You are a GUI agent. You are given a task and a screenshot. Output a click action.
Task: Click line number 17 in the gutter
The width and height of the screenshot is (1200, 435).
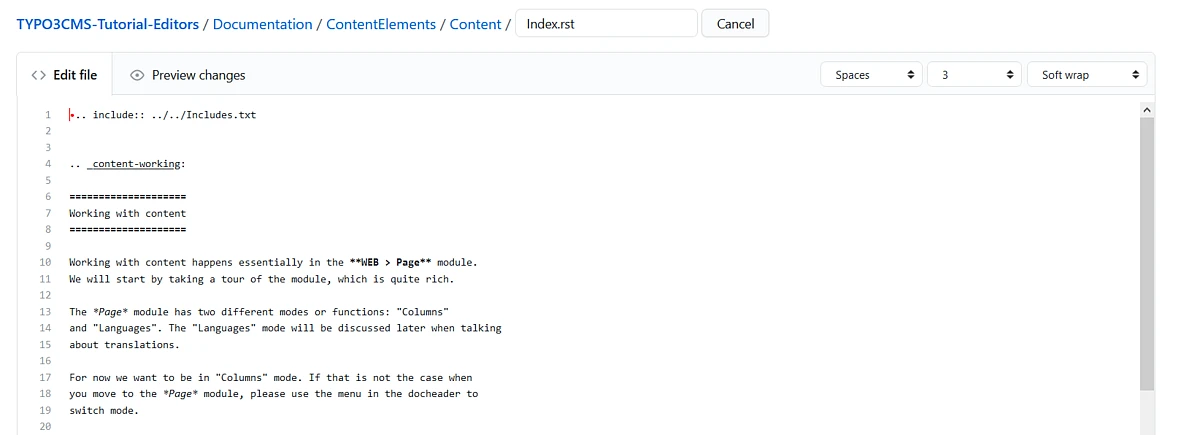(45, 378)
